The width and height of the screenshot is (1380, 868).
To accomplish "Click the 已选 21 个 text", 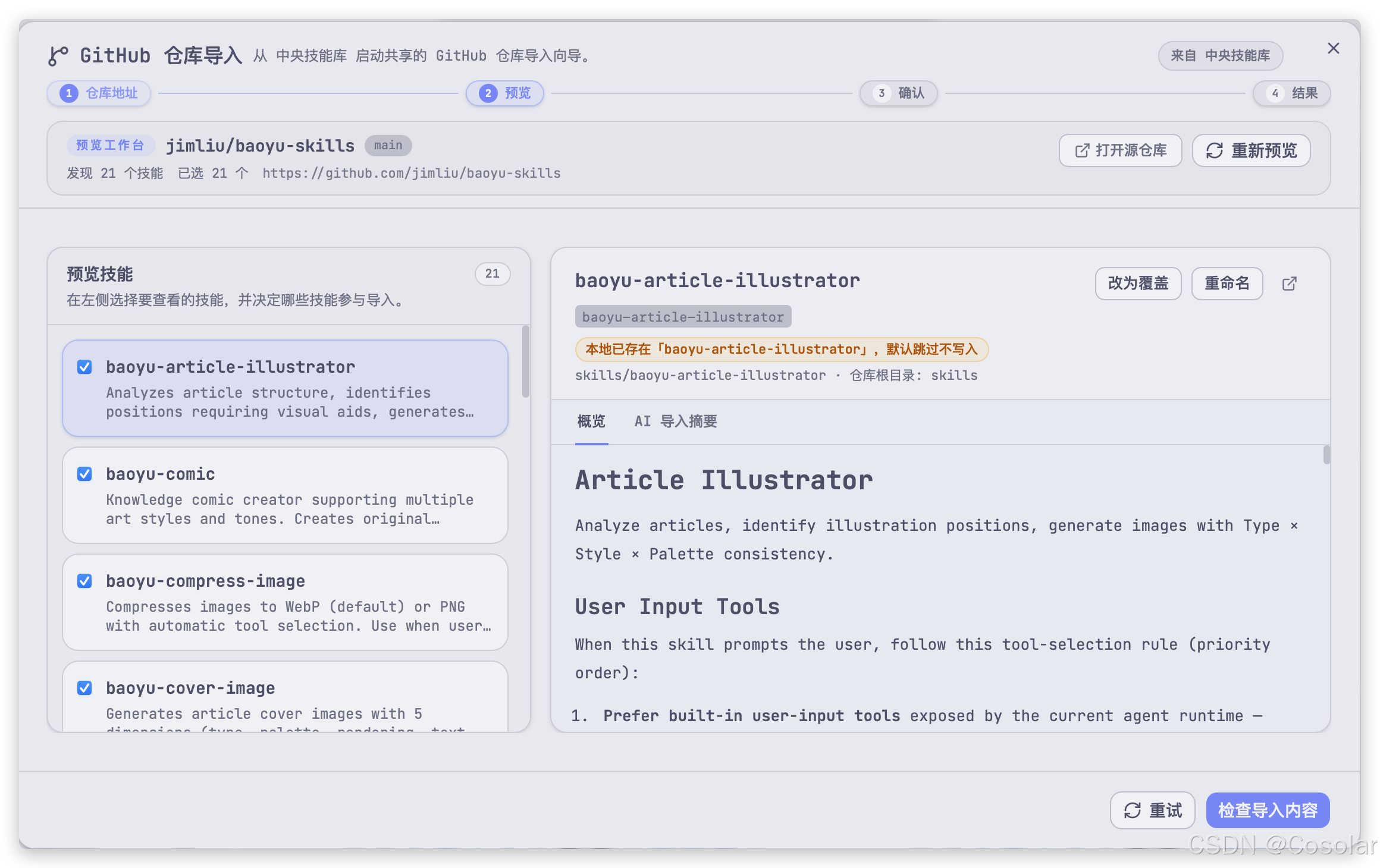I will tap(212, 173).
